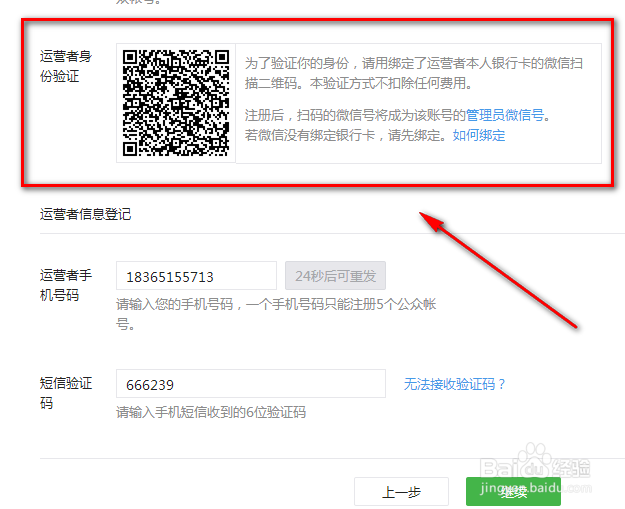Image resolution: width=625 pixels, height=509 pixels.
Task: Click the 运营者身份验证 label text
Action: (x=66, y=66)
